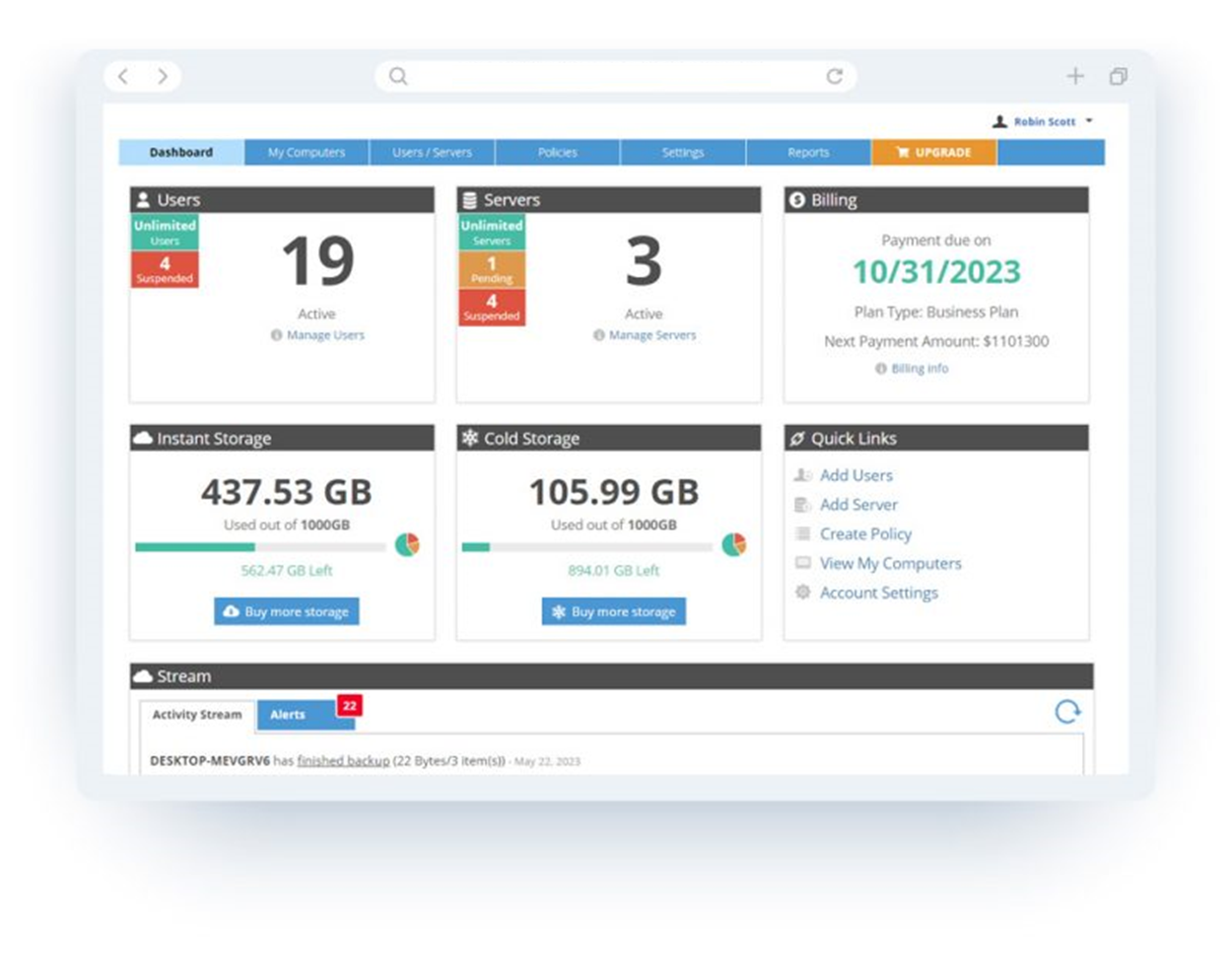Screen dimensions: 1232x978
Task: Click the 105.99 GB cold storage value
Action: 614,492
